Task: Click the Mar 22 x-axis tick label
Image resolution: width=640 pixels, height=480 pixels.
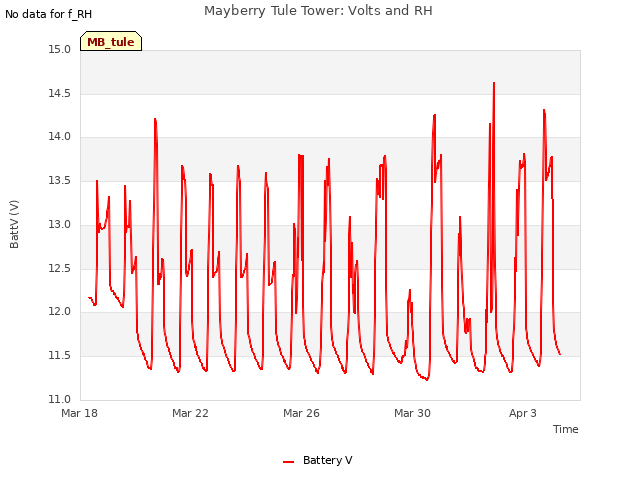Action: 190,413
